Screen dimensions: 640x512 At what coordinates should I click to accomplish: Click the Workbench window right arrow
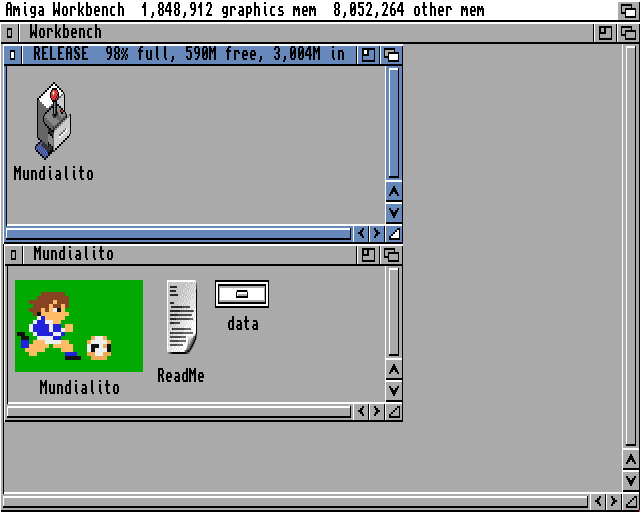[614, 501]
